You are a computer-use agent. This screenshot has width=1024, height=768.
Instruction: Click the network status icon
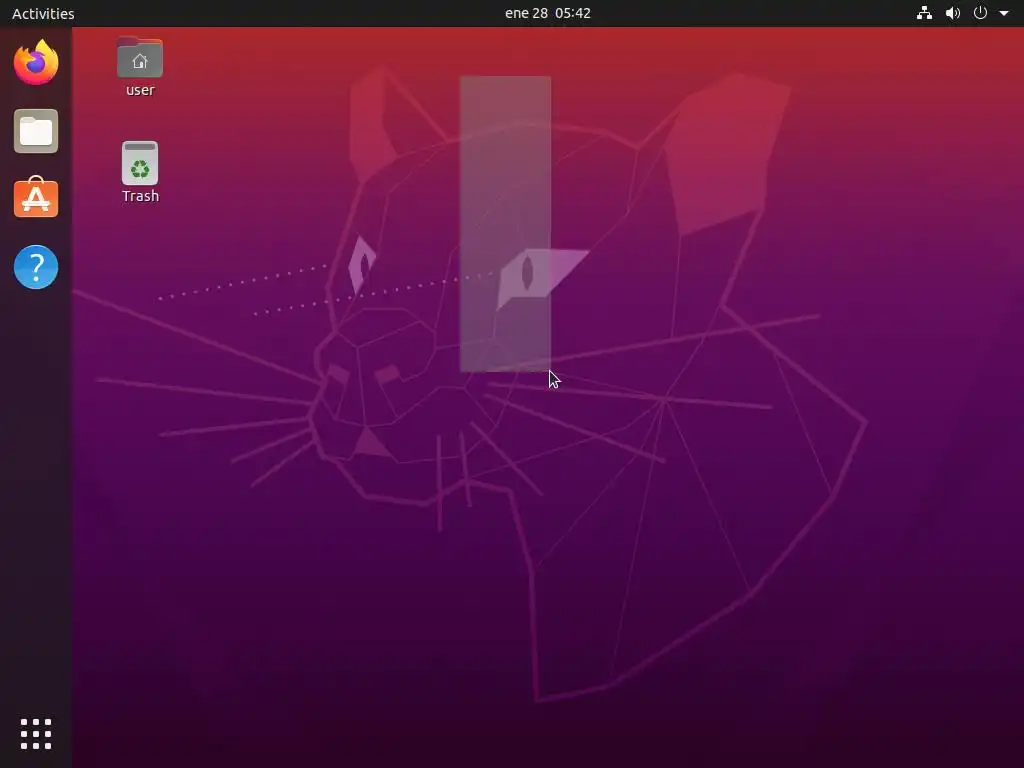924,13
